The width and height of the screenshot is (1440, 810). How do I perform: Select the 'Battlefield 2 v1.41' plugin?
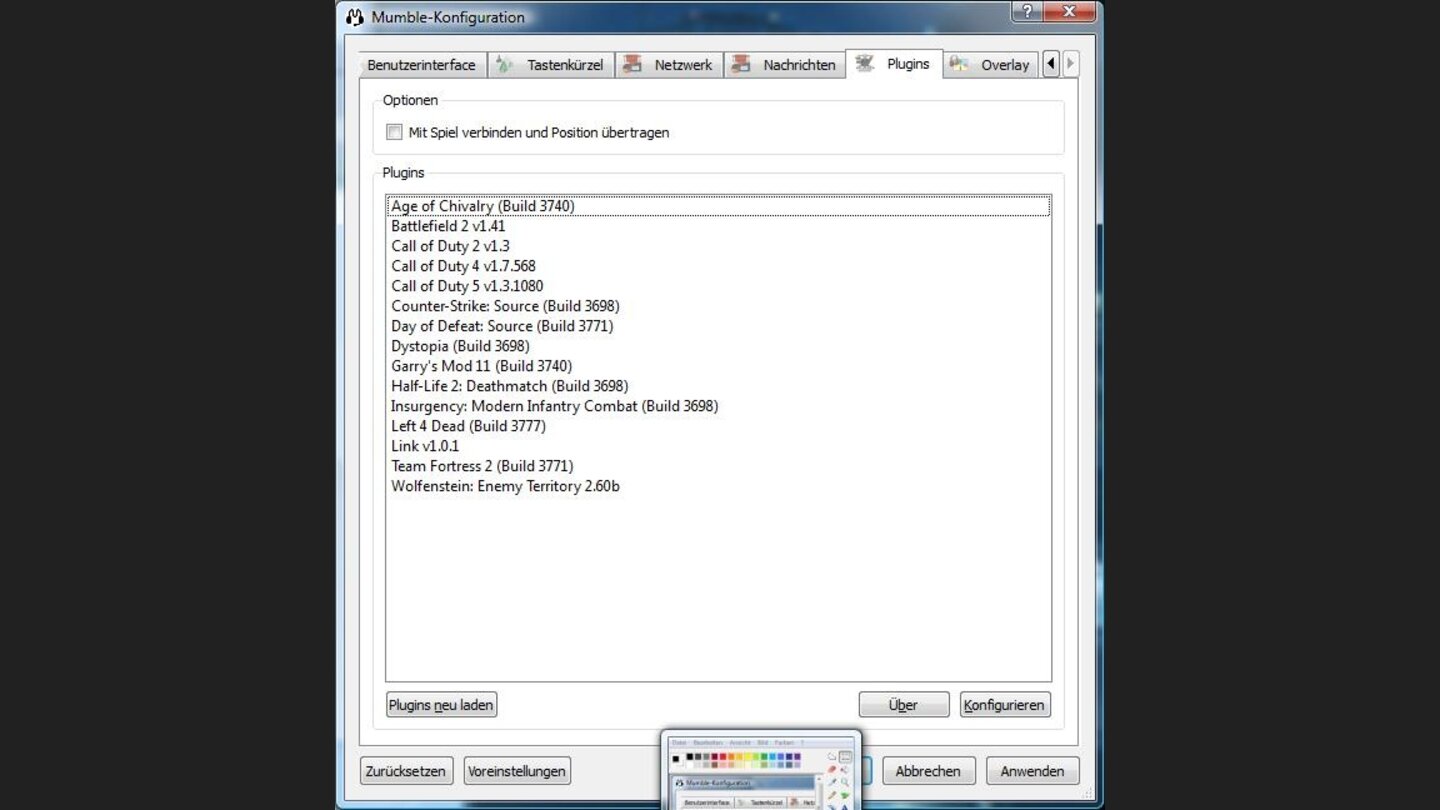[718, 226]
